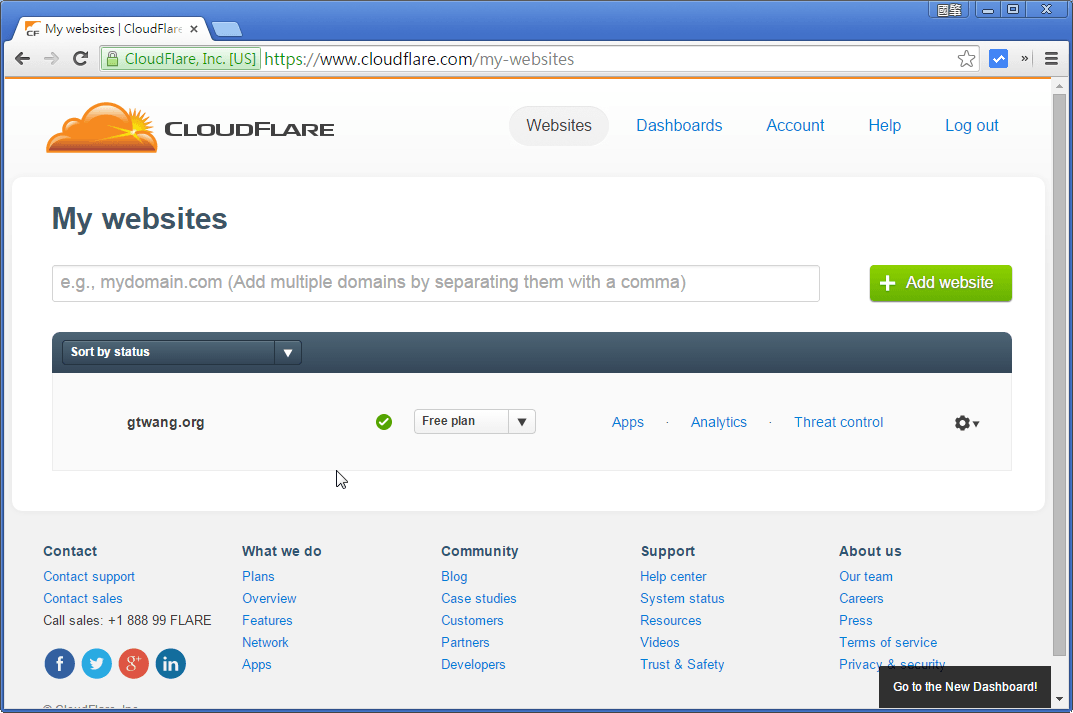Click Go to the New Dashboard
1073x713 pixels.
963,687
